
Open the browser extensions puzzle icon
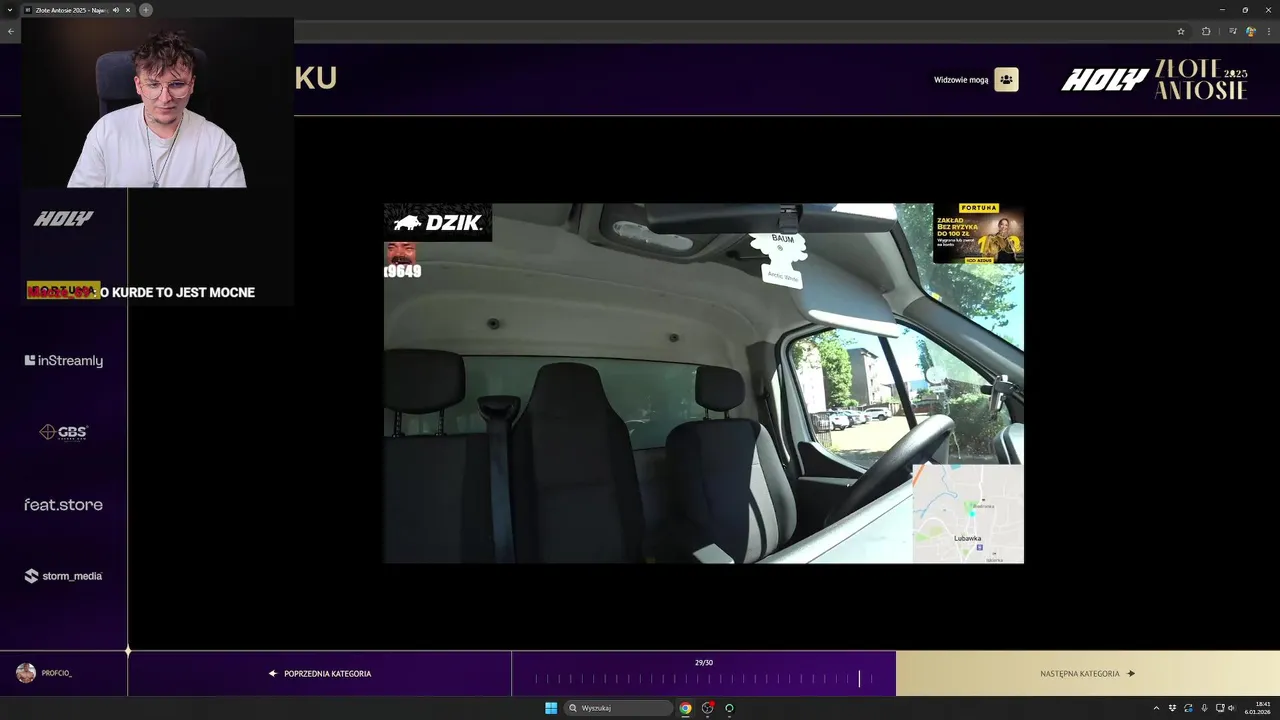(x=1206, y=31)
